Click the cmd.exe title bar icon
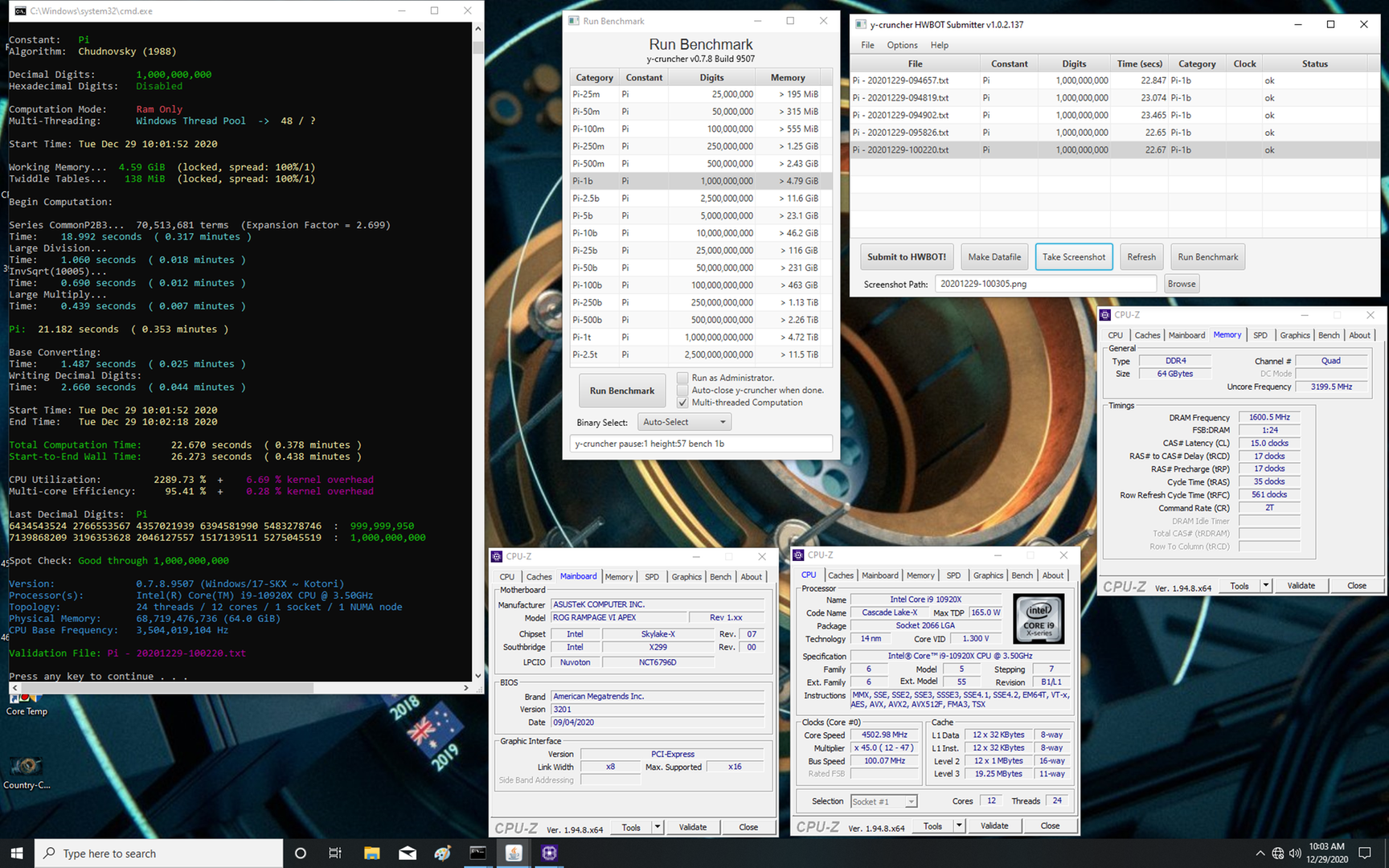This screenshot has width=1389, height=868. (20, 10)
